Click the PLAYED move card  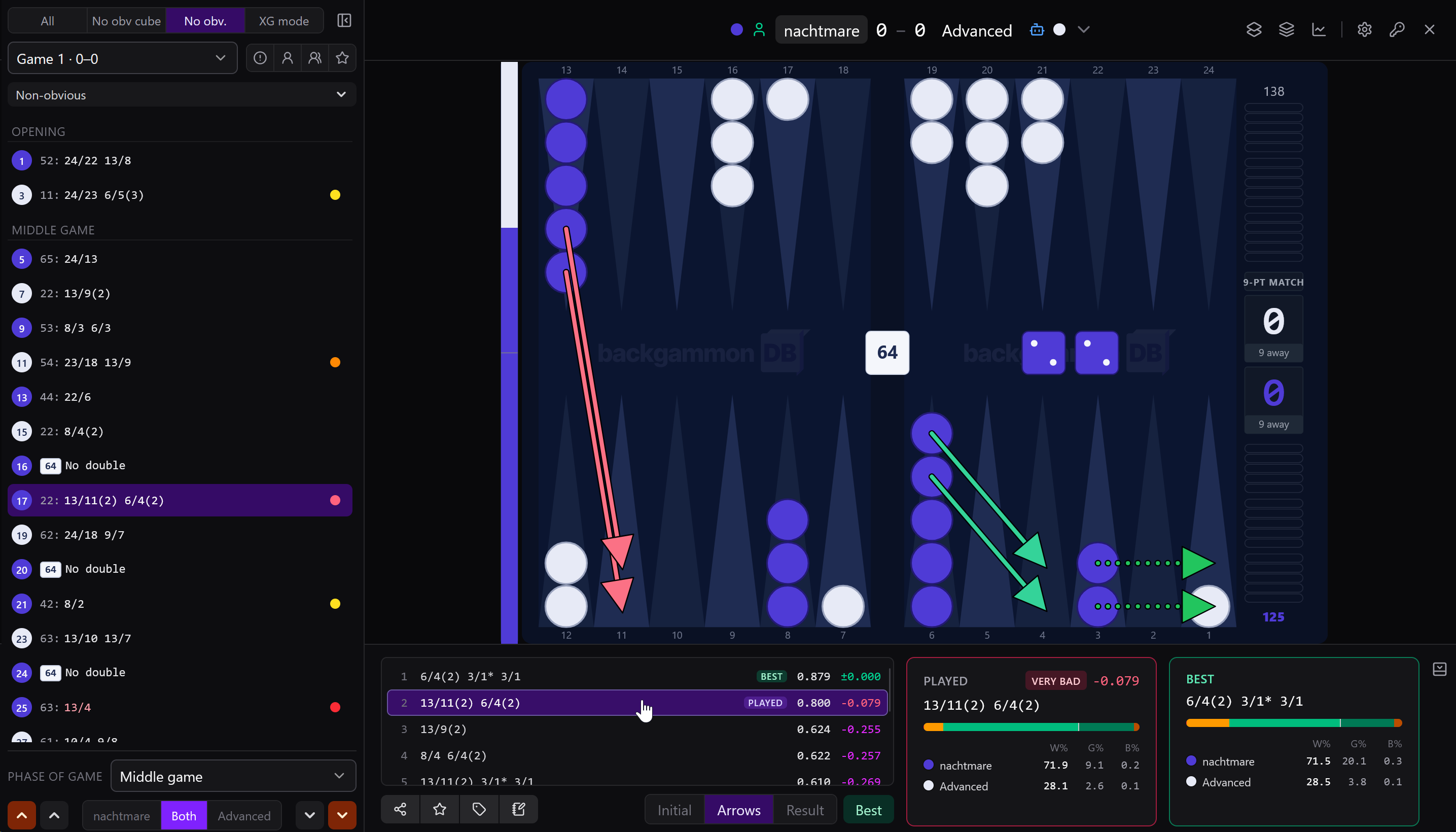pyautogui.click(x=1031, y=741)
